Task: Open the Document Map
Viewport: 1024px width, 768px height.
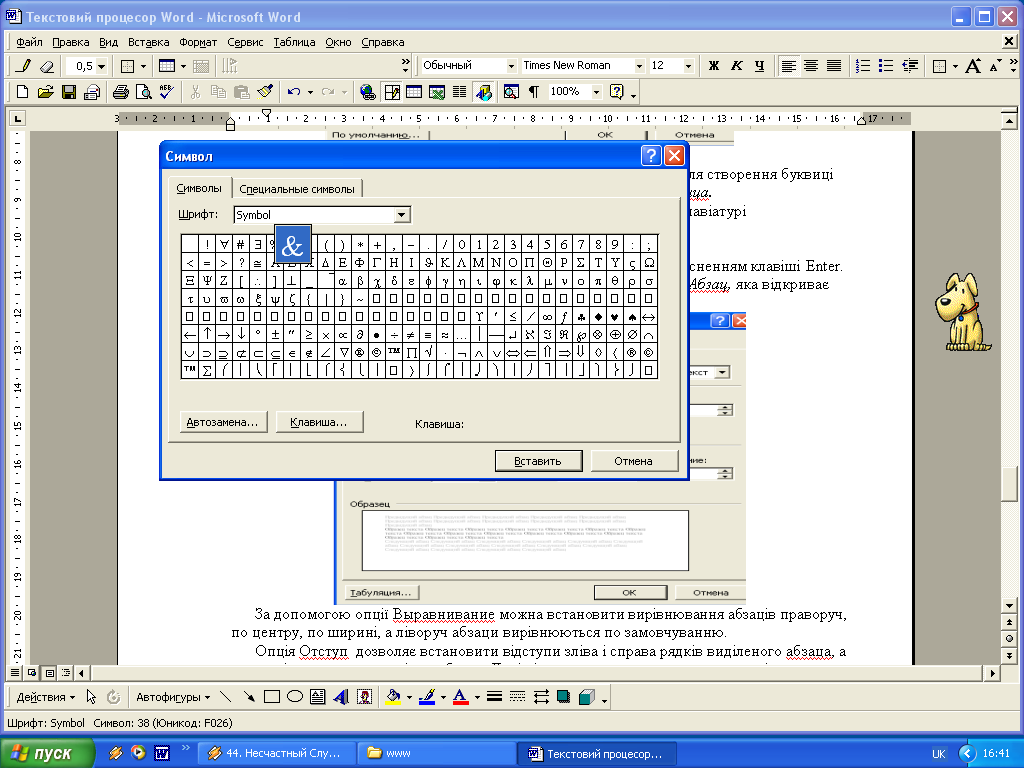Action: click(511, 92)
